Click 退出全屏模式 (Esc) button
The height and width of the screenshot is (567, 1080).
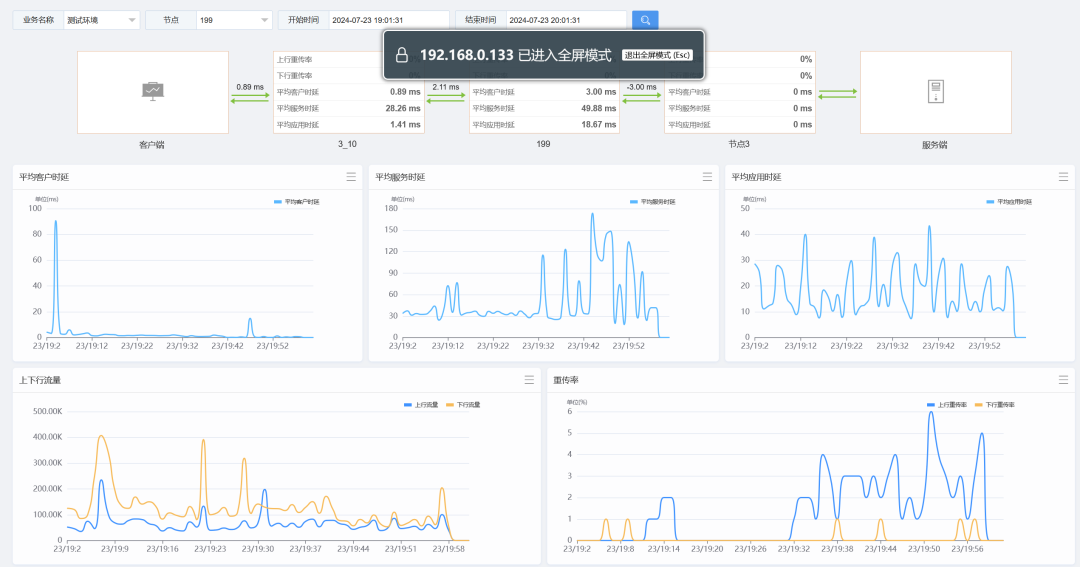click(657, 55)
